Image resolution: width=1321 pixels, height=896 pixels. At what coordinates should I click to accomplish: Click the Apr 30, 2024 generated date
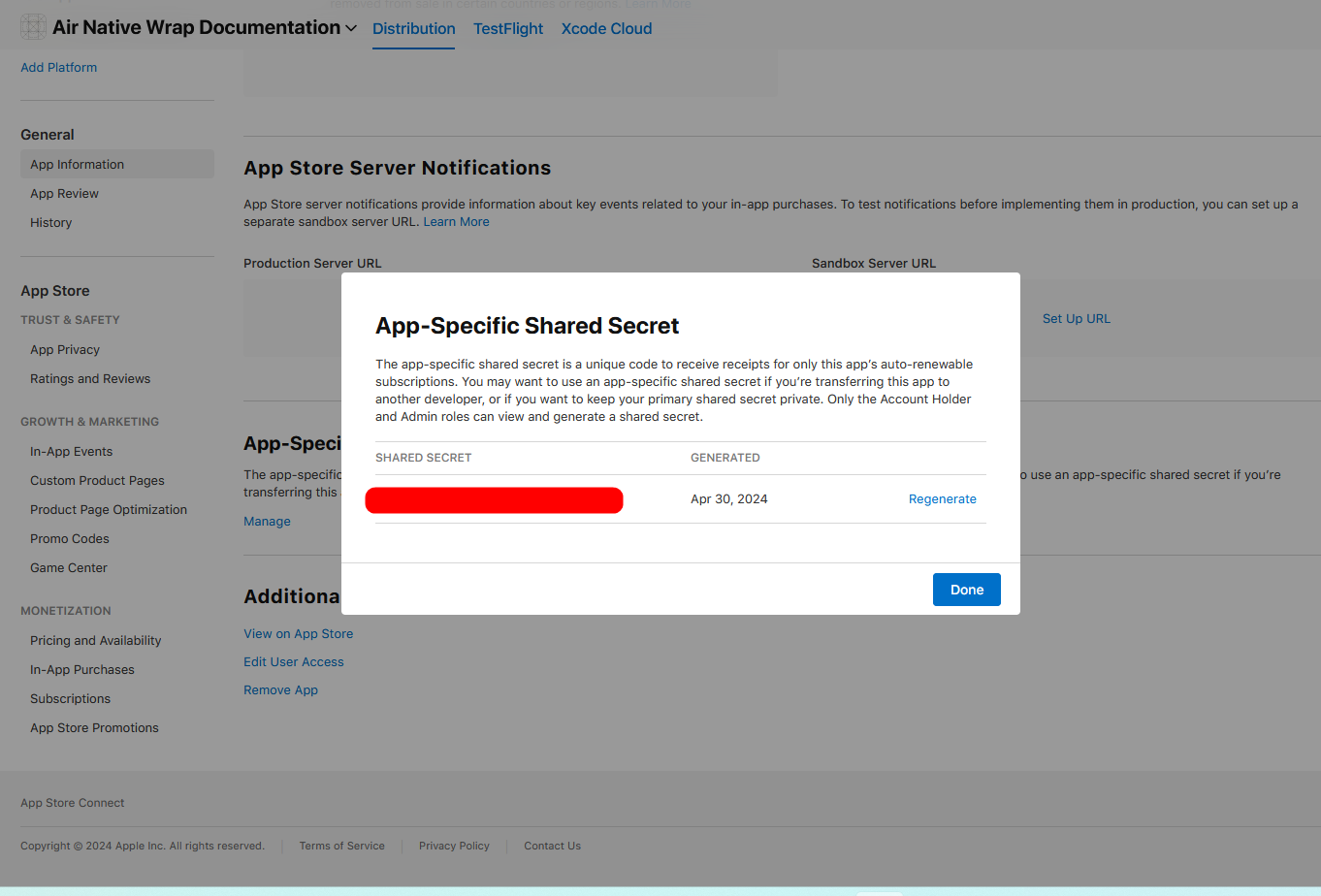coord(729,498)
